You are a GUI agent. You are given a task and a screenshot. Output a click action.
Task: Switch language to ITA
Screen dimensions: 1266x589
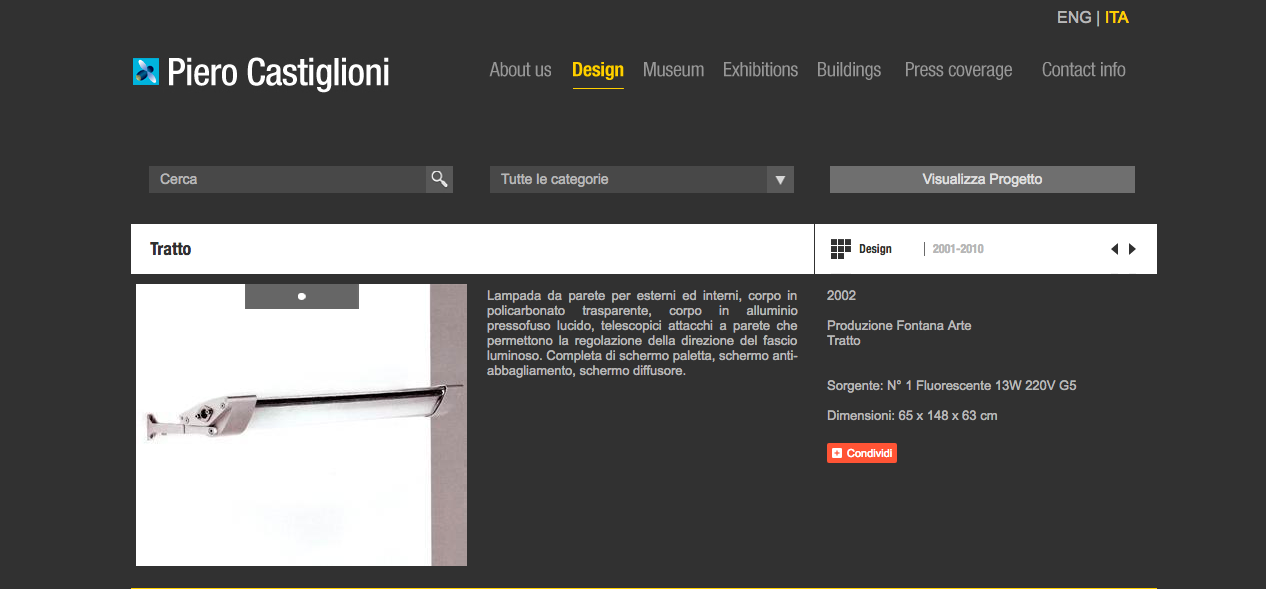click(1116, 18)
